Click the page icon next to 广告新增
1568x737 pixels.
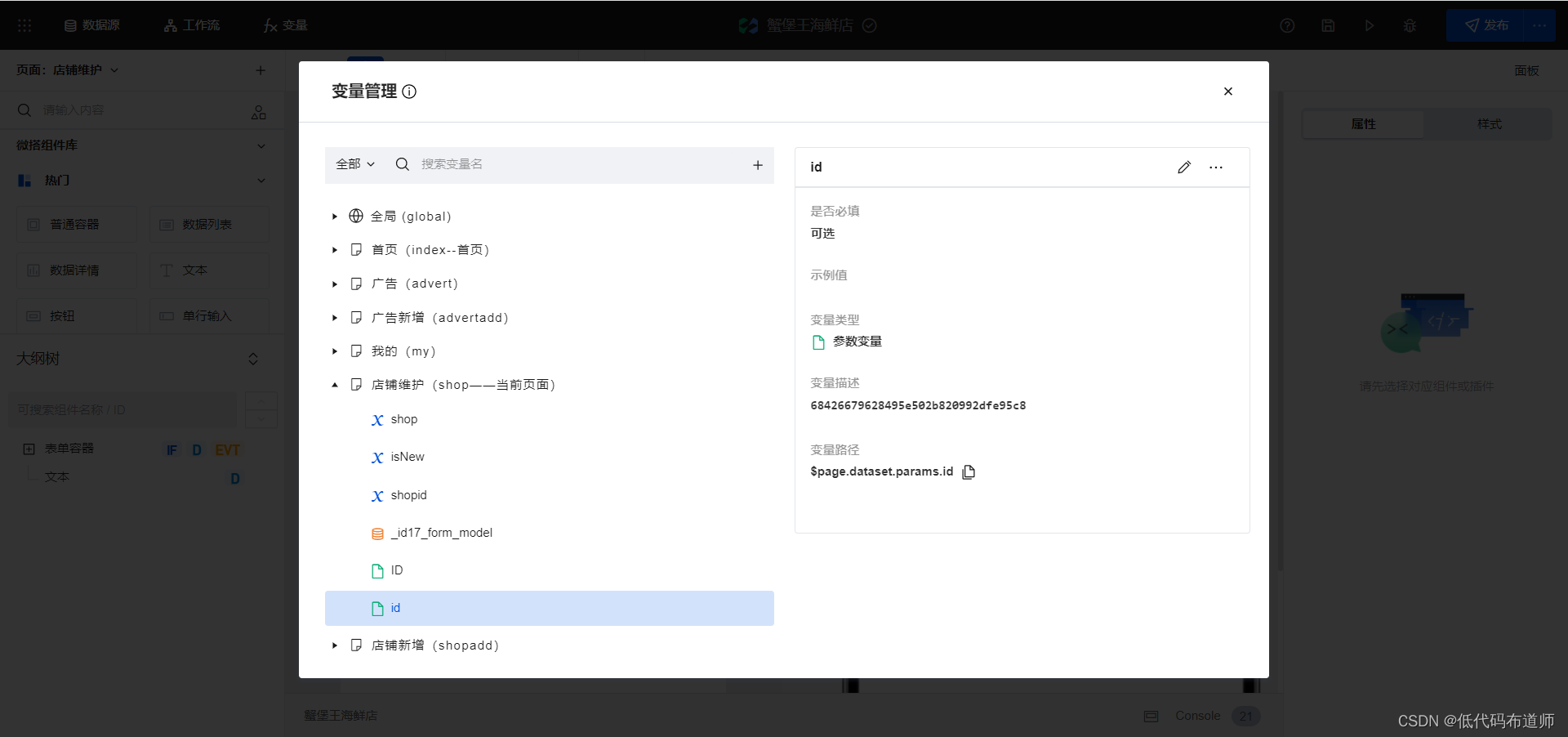(x=356, y=317)
